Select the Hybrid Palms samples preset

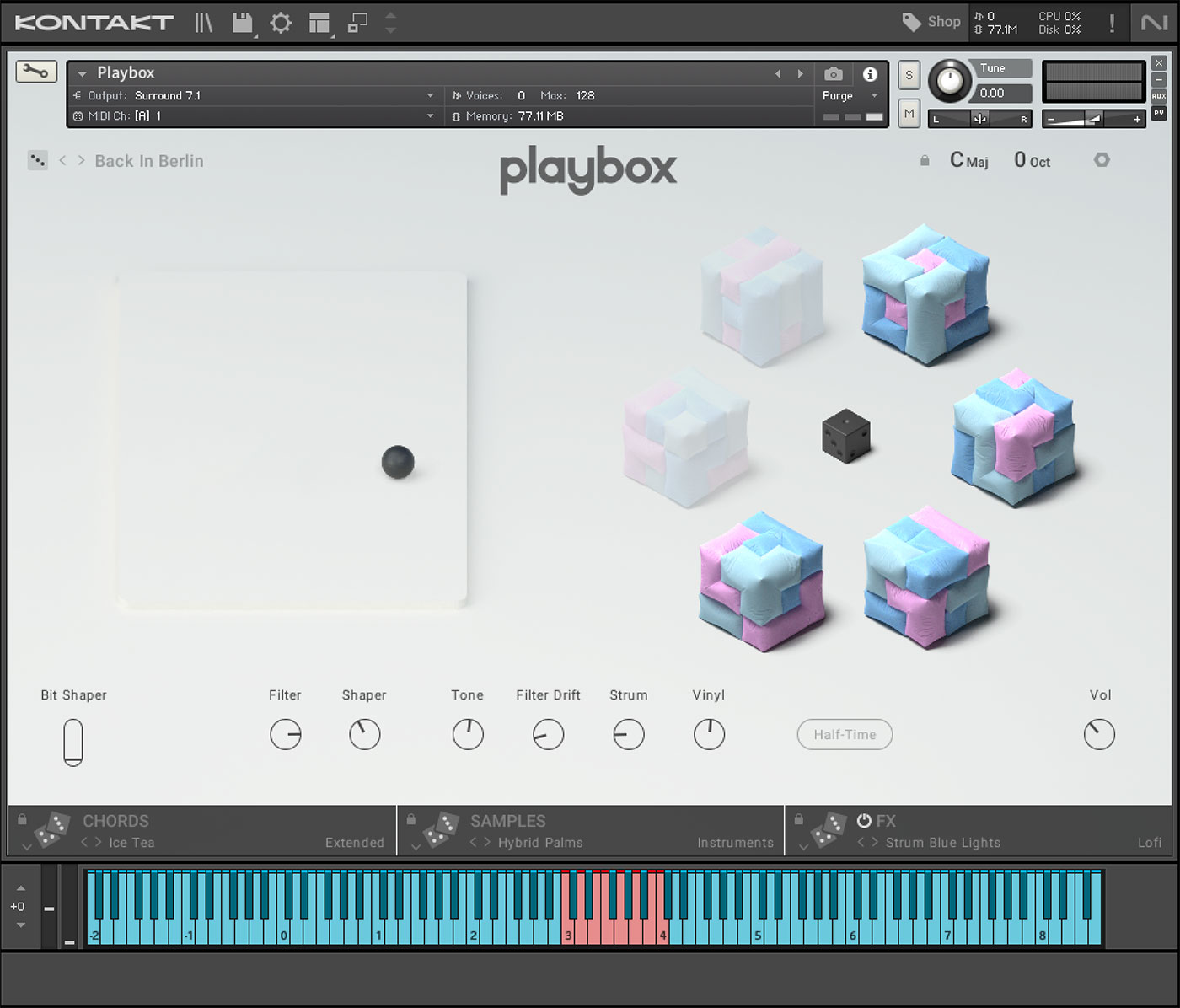click(x=540, y=843)
